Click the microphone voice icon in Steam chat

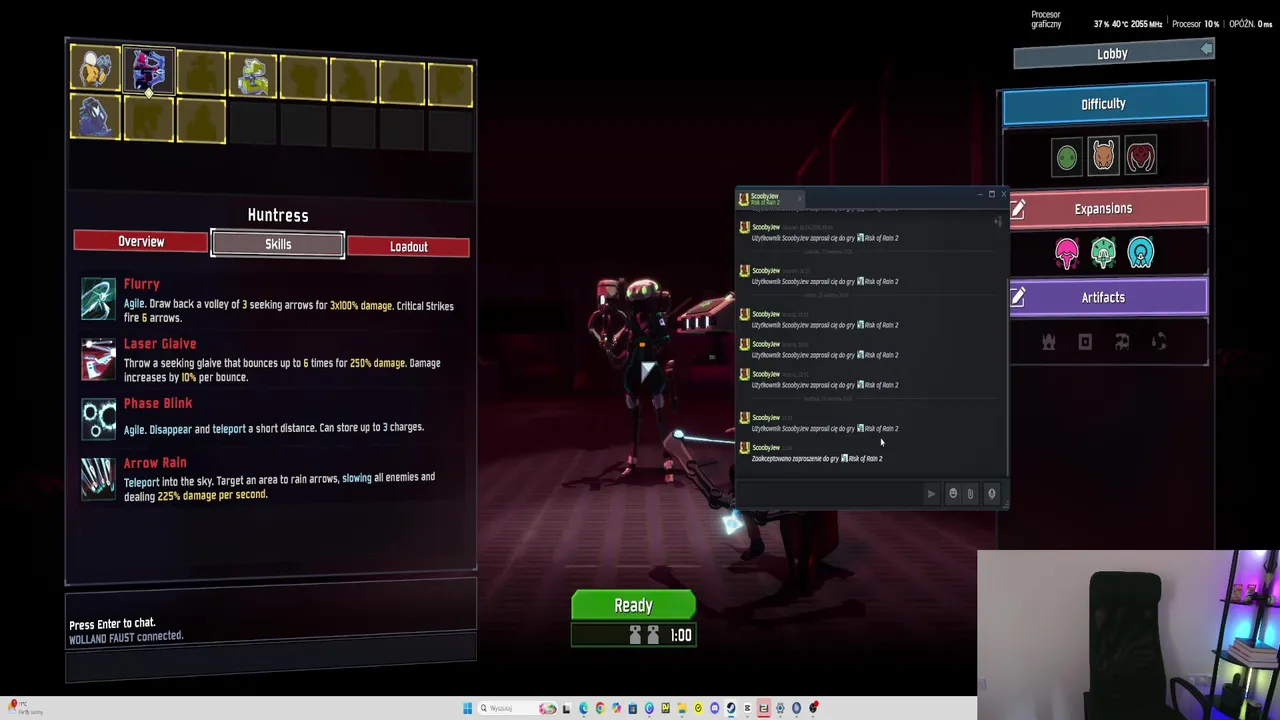pyautogui.click(x=992, y=493)
